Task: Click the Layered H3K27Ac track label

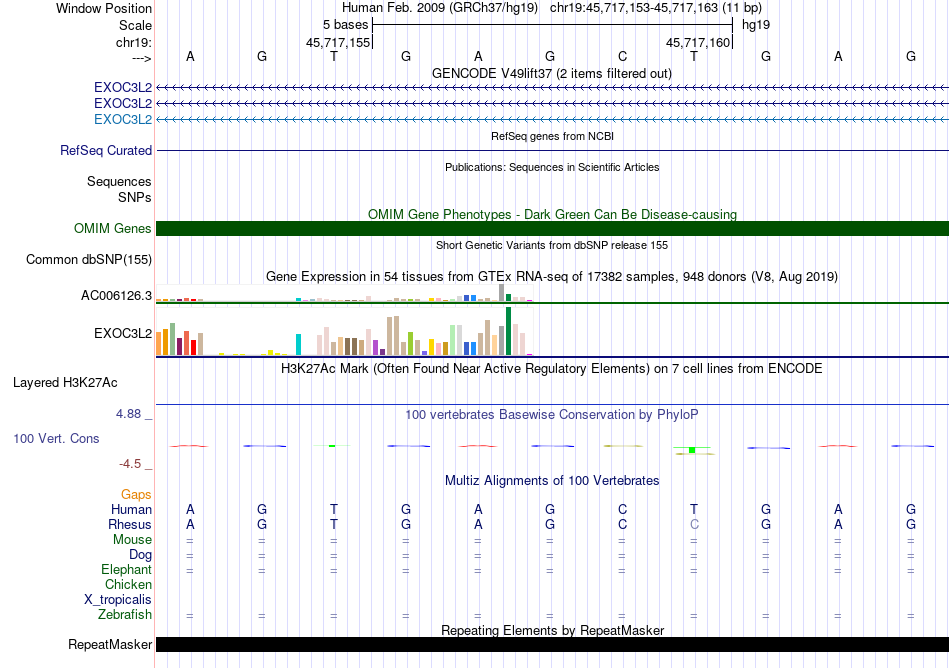Action: (65, 383)
